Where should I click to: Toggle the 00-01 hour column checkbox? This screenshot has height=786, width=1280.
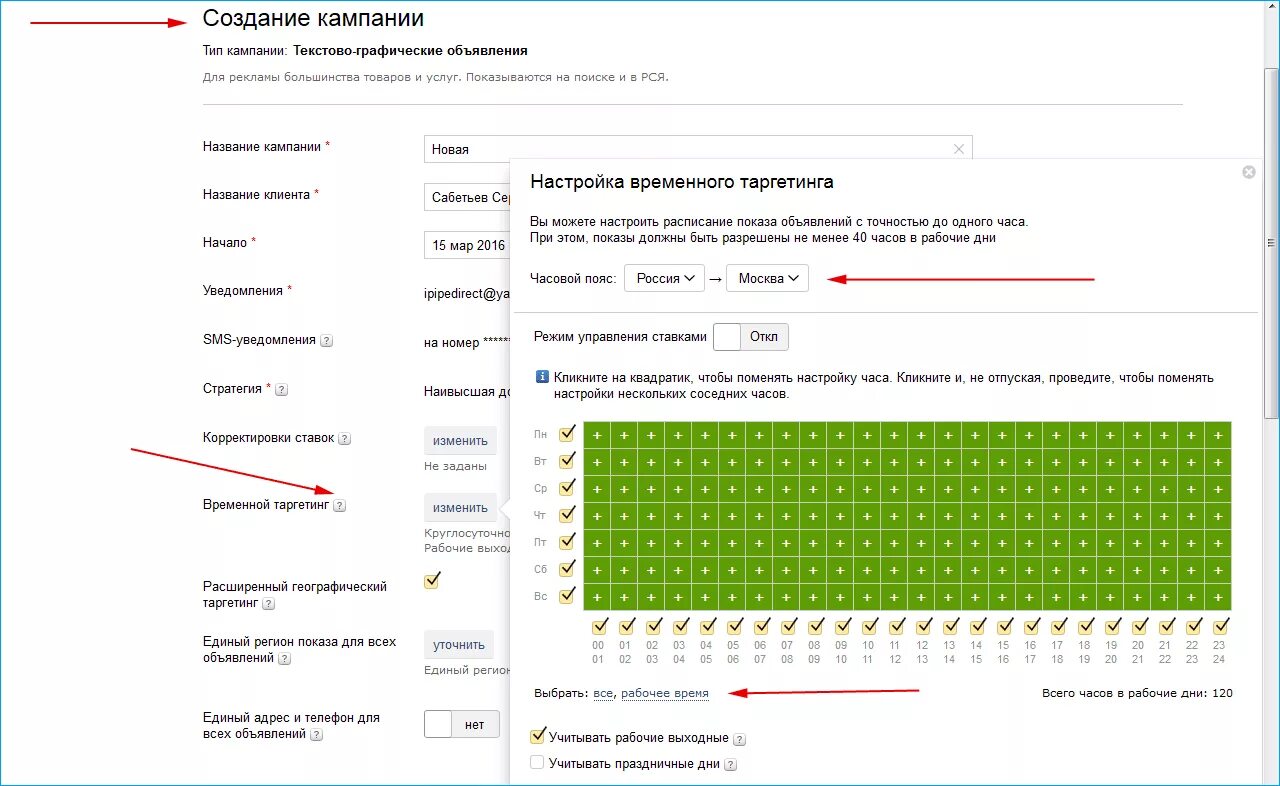599,627
